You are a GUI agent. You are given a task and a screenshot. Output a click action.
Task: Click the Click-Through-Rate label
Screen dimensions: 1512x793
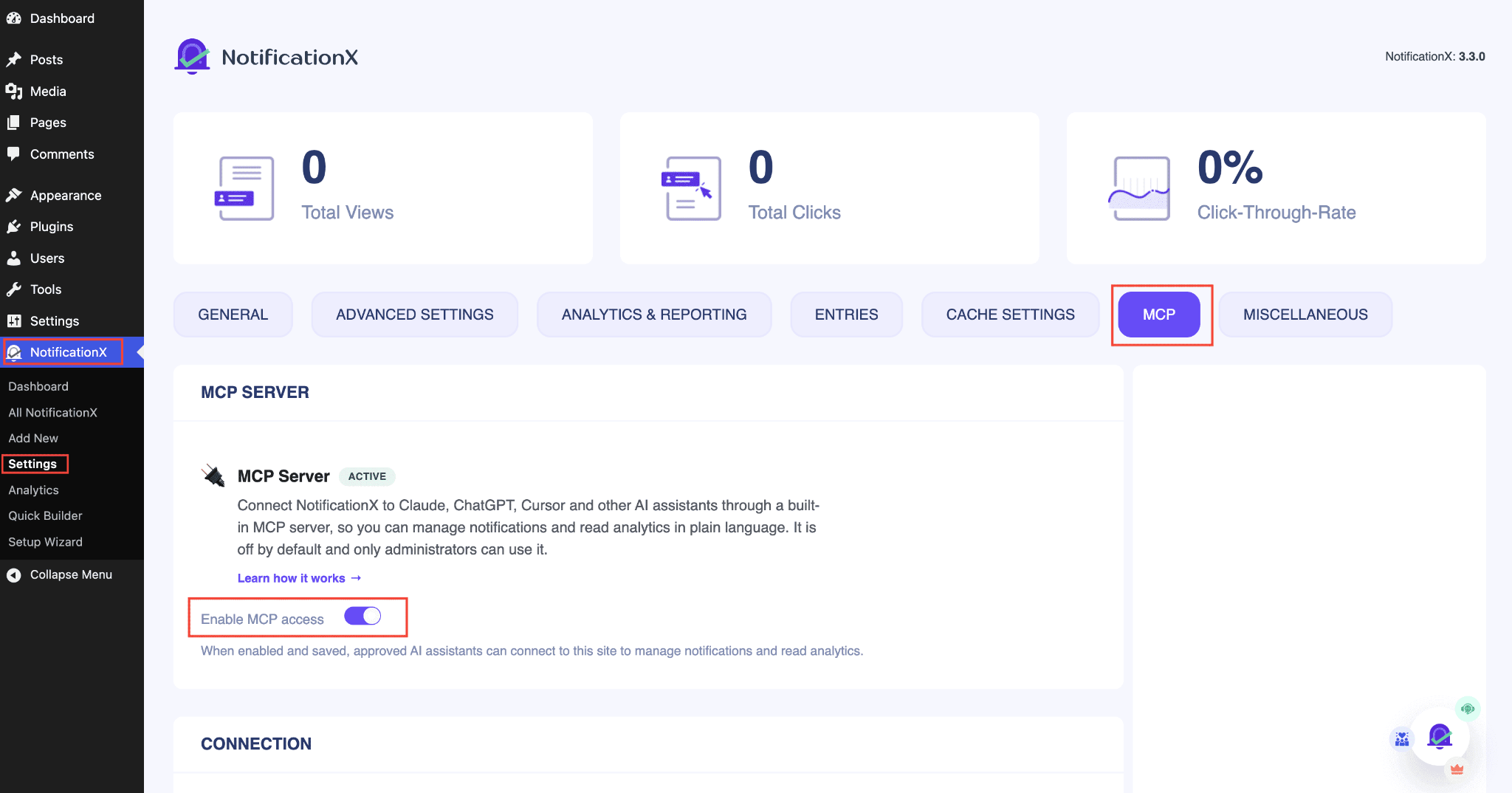tap(1276, 213)
